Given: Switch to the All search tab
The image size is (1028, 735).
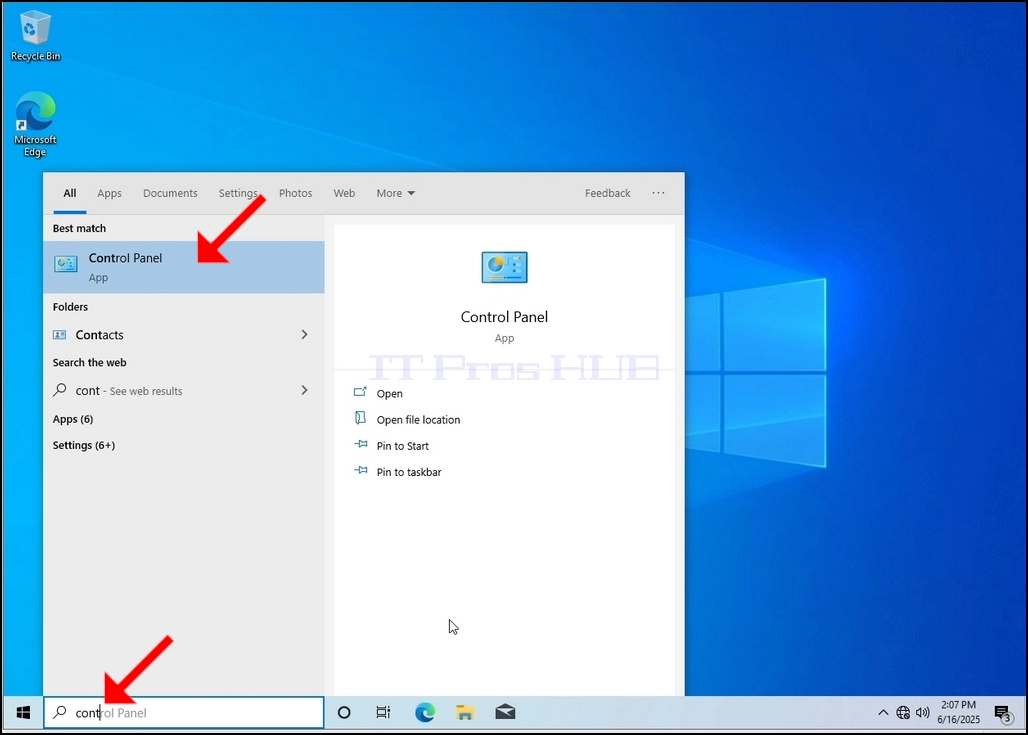Looking at the screenshot, I should 69,193.
